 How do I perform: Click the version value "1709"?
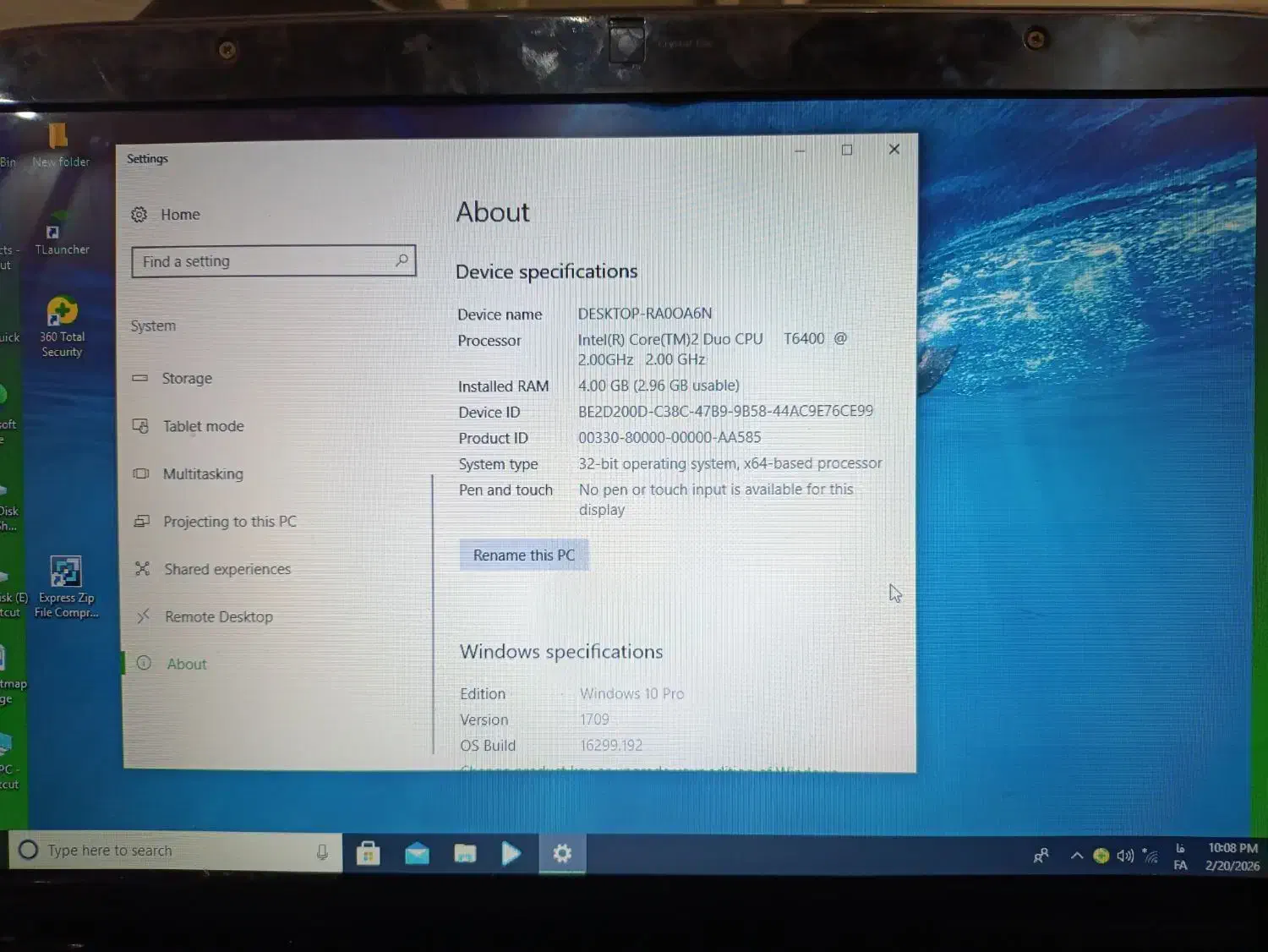point(594,719)
